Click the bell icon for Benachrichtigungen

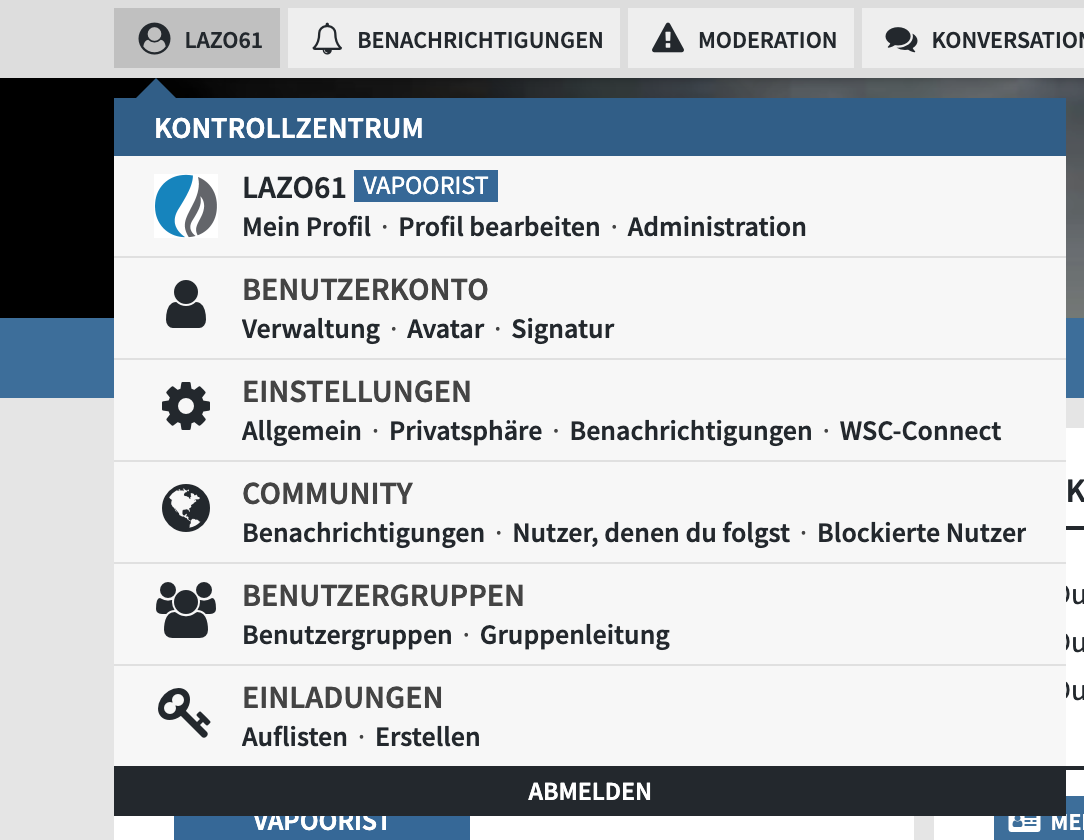[327, 40]
